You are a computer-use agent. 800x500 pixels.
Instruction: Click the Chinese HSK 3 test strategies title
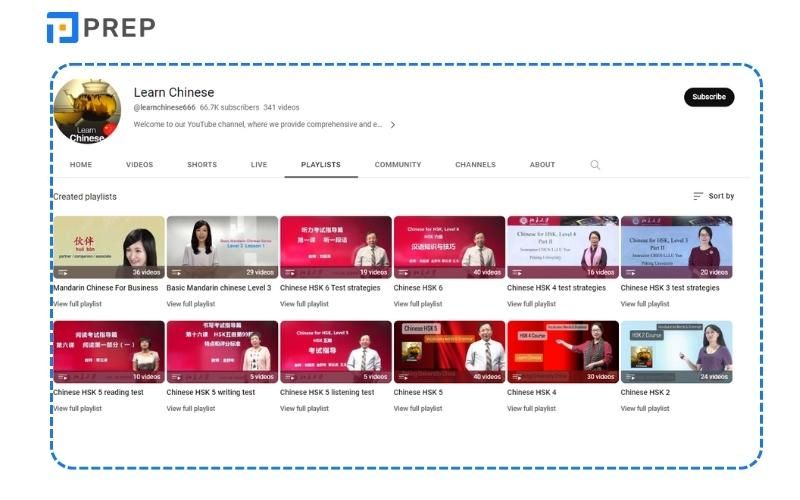(x=670, y=288)
